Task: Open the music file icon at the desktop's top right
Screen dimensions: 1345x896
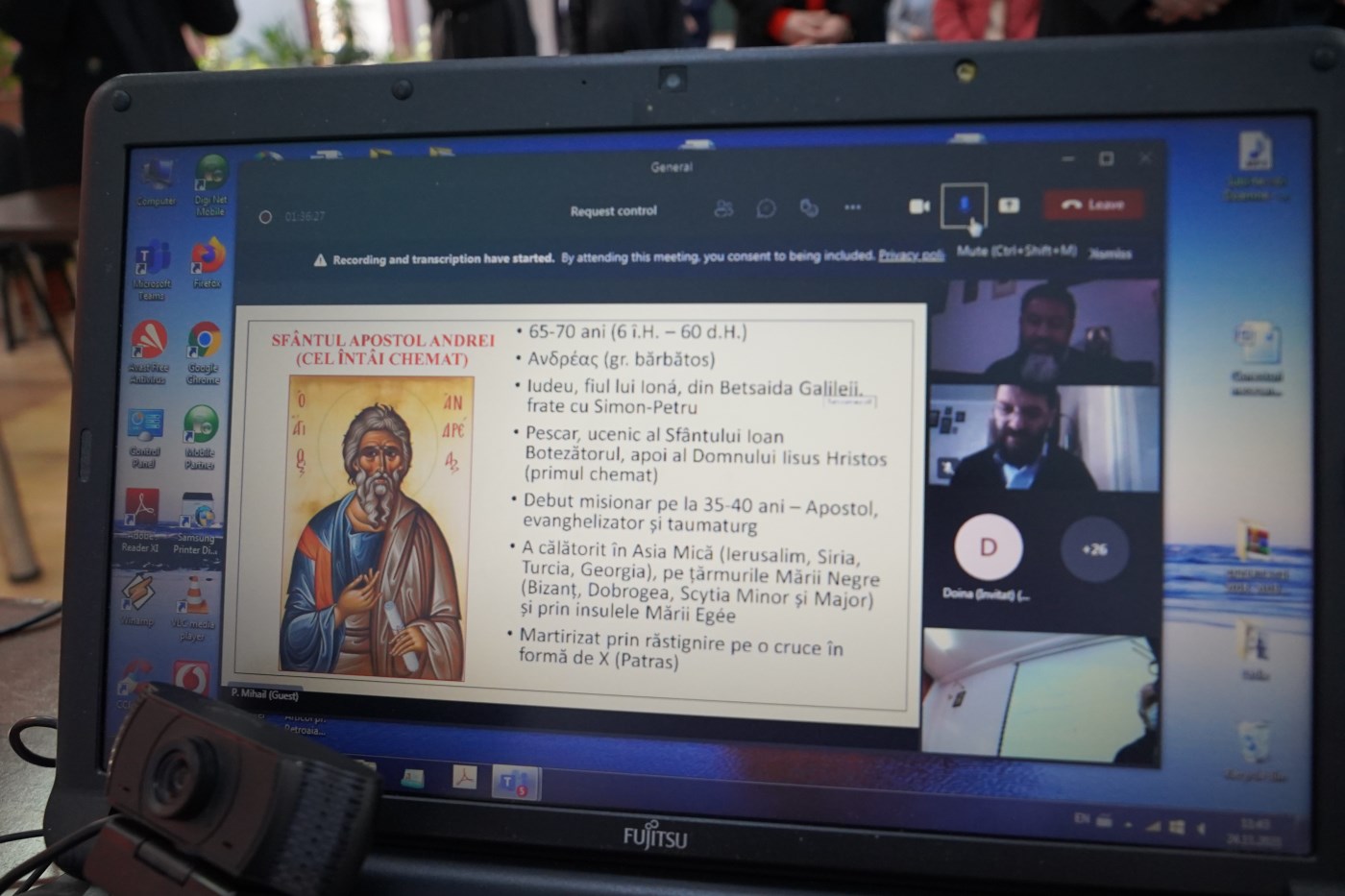Action: [1254, 168]
